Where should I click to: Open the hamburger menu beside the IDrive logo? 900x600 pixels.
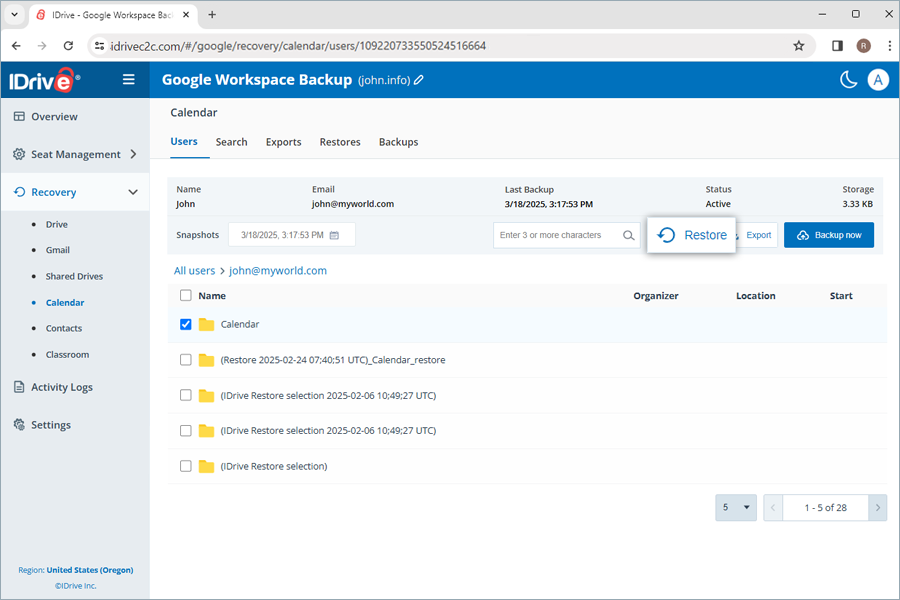128,79
